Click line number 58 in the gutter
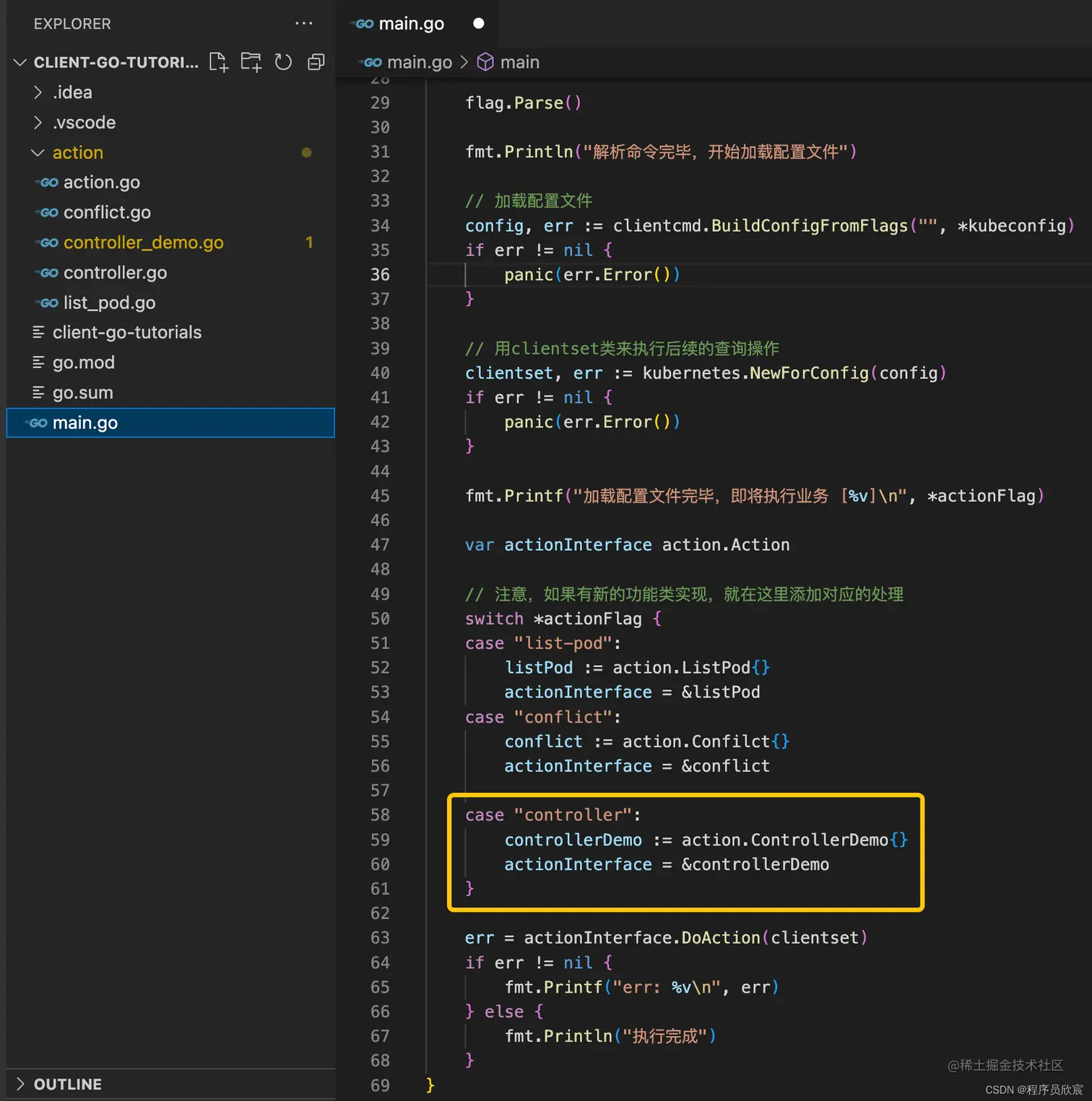This screenshot has width=1092, height=1101. pos(380,815)
